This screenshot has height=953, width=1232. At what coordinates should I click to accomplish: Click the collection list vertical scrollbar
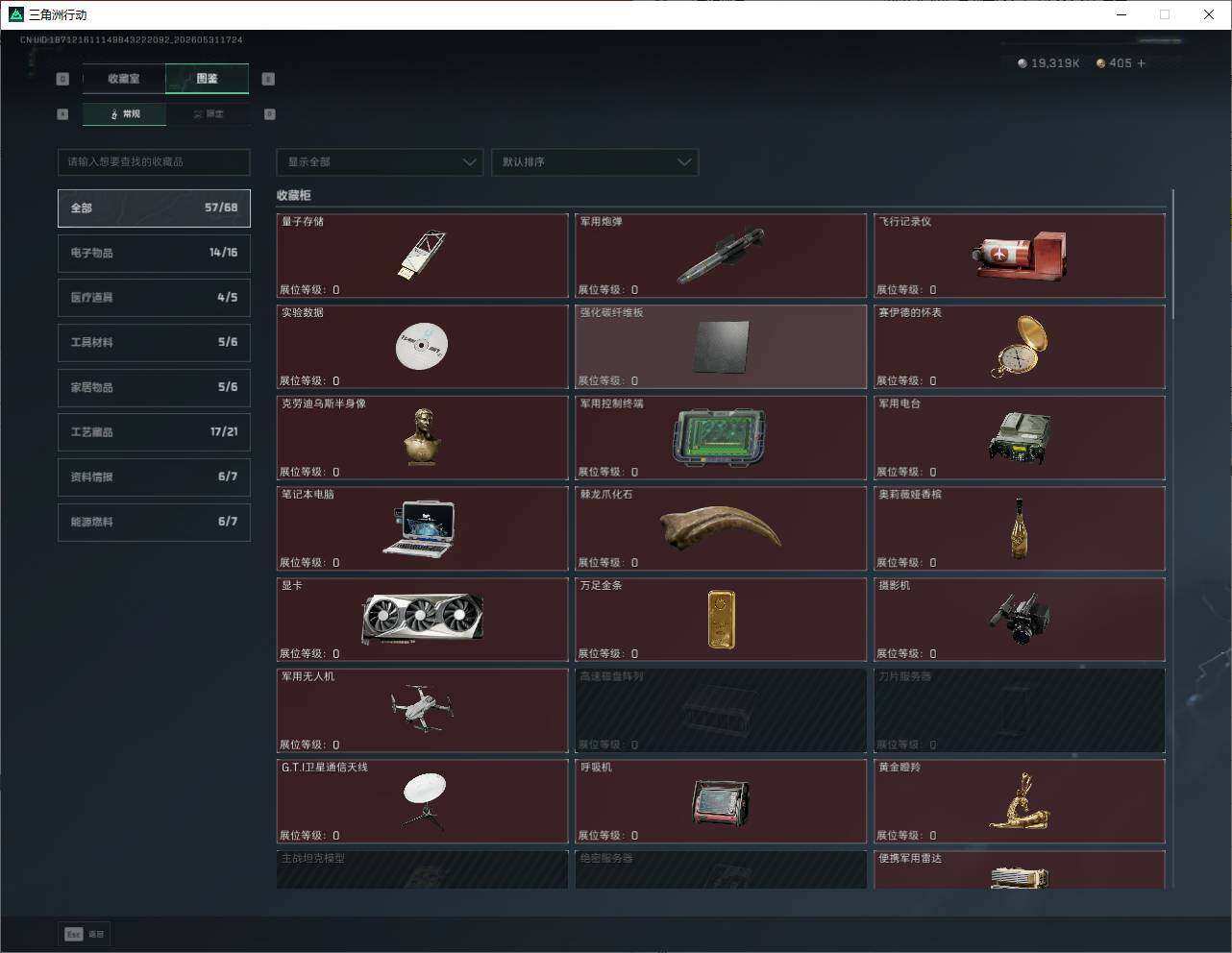coord(1172,254)
